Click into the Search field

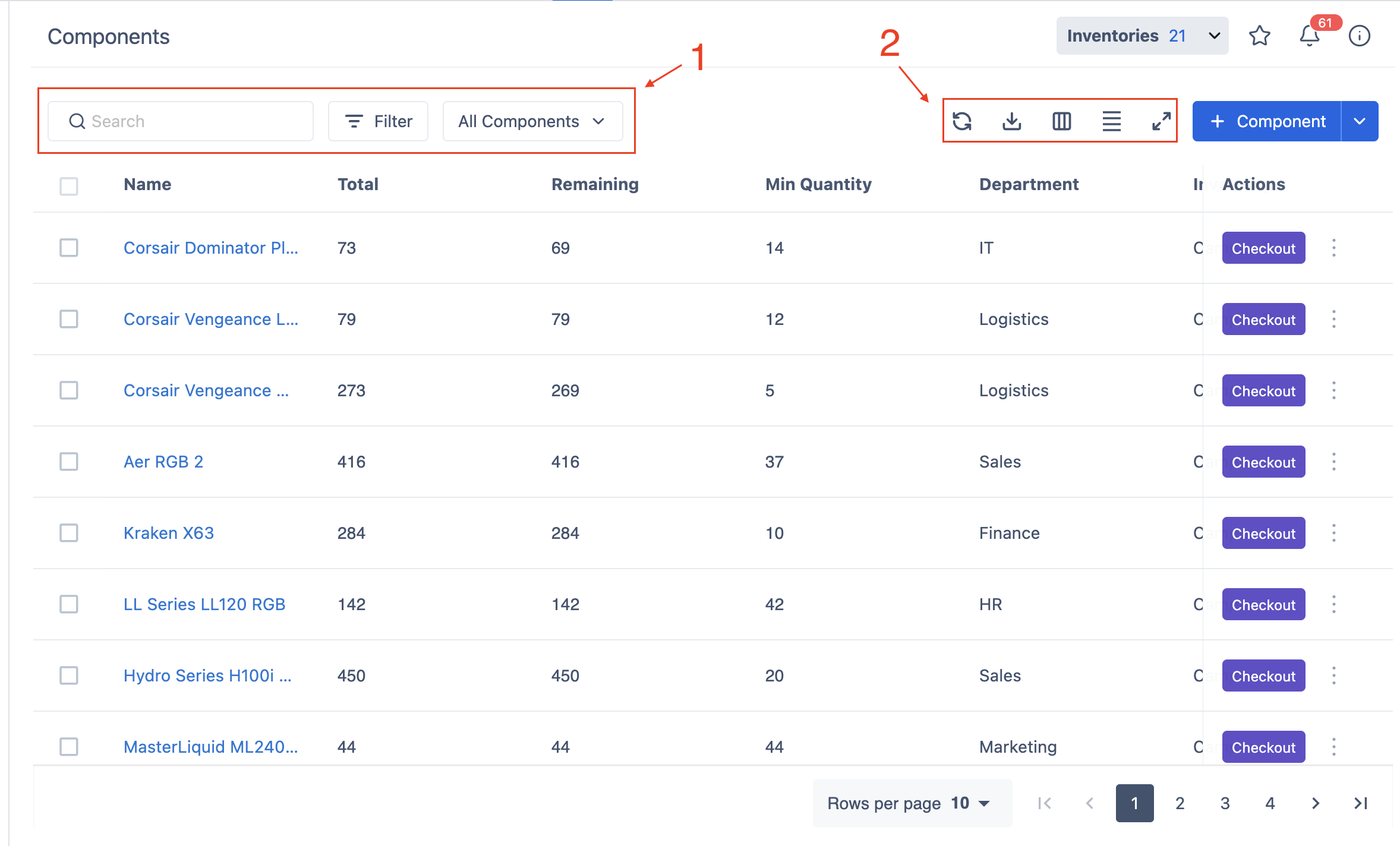click(181, 121)
